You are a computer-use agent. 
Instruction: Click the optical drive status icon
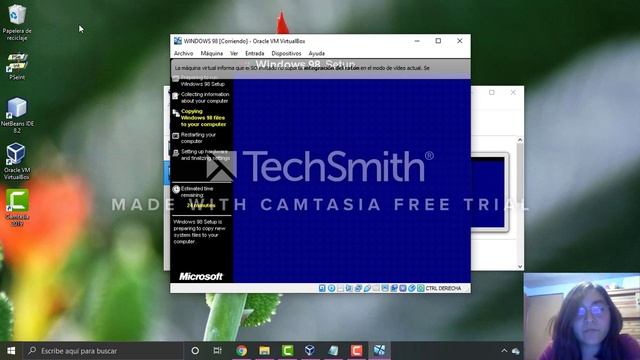[x=331, y=288]
